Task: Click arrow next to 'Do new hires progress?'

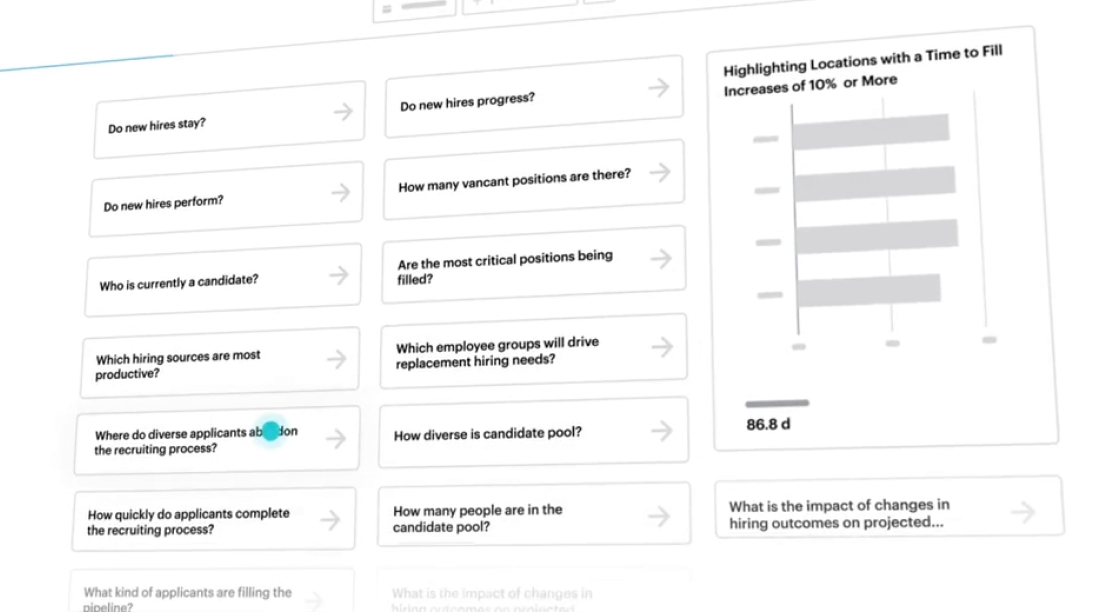Action: tap(658, 87)
